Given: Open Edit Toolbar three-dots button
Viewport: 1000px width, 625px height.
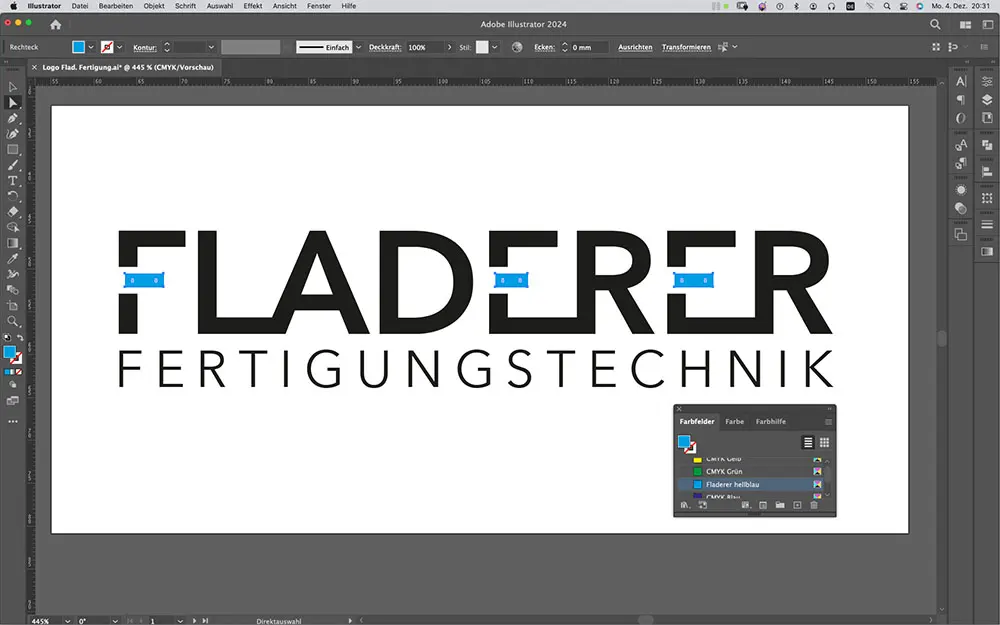Looking at the screenshot, I should (x=13, y=422).
